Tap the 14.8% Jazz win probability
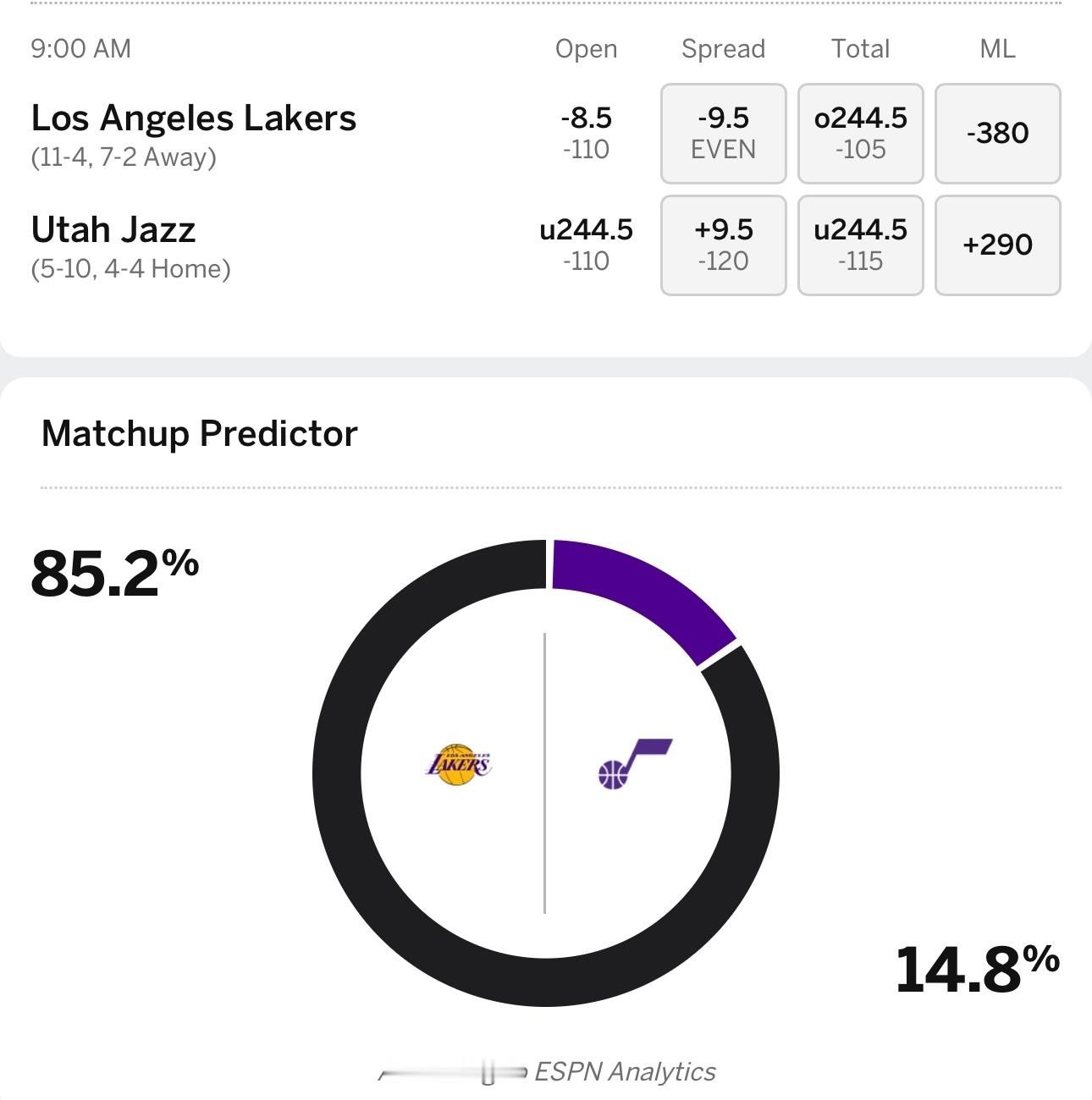The width and height of the screenshot is (1092, 1100). [976, 970]
